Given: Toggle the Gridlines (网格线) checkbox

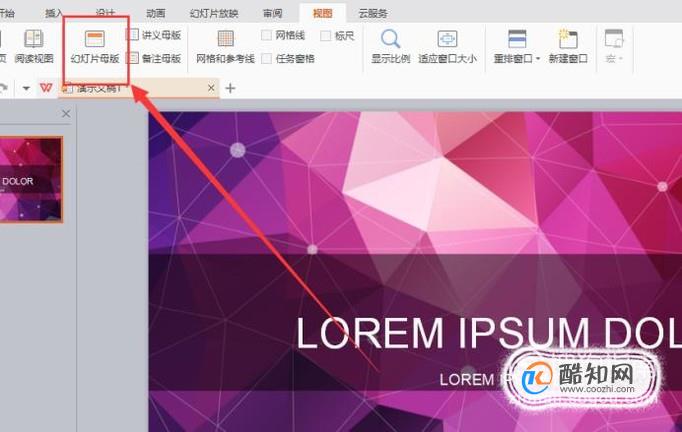Looking at the screenshot, I should point(266,35).
